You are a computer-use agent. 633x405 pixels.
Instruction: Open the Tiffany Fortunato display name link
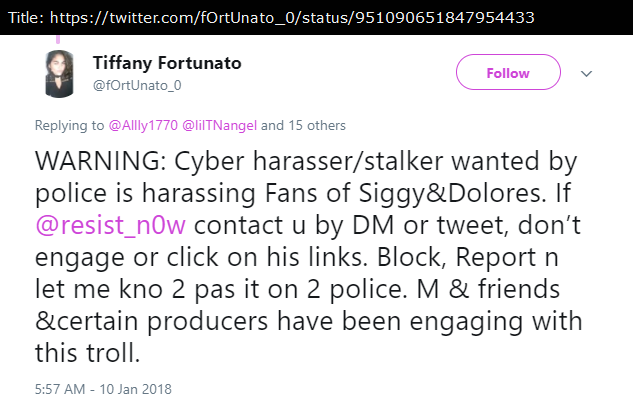(166, 63)
